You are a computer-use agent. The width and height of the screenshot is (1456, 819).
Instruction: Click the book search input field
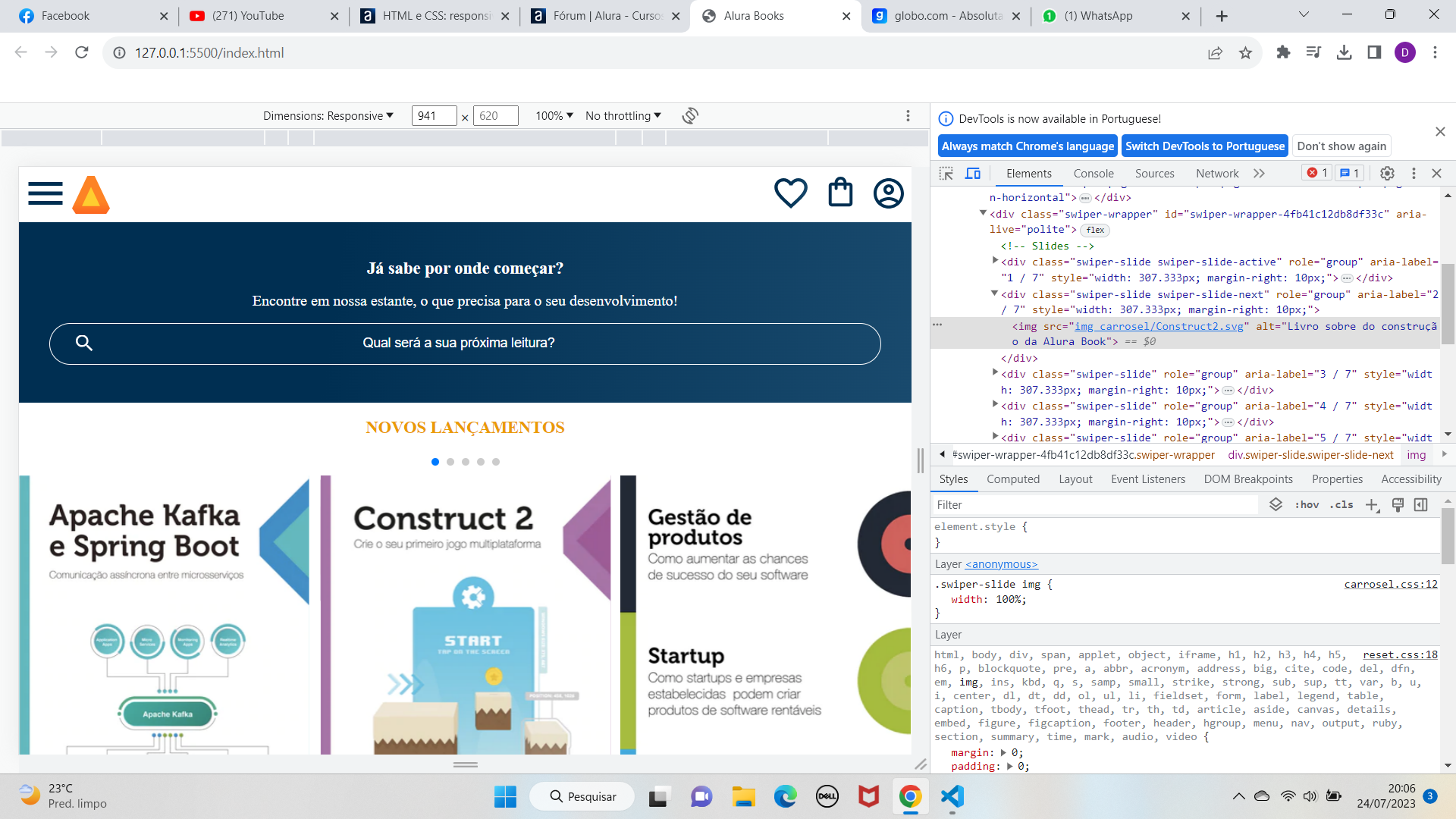click(465, 344)
